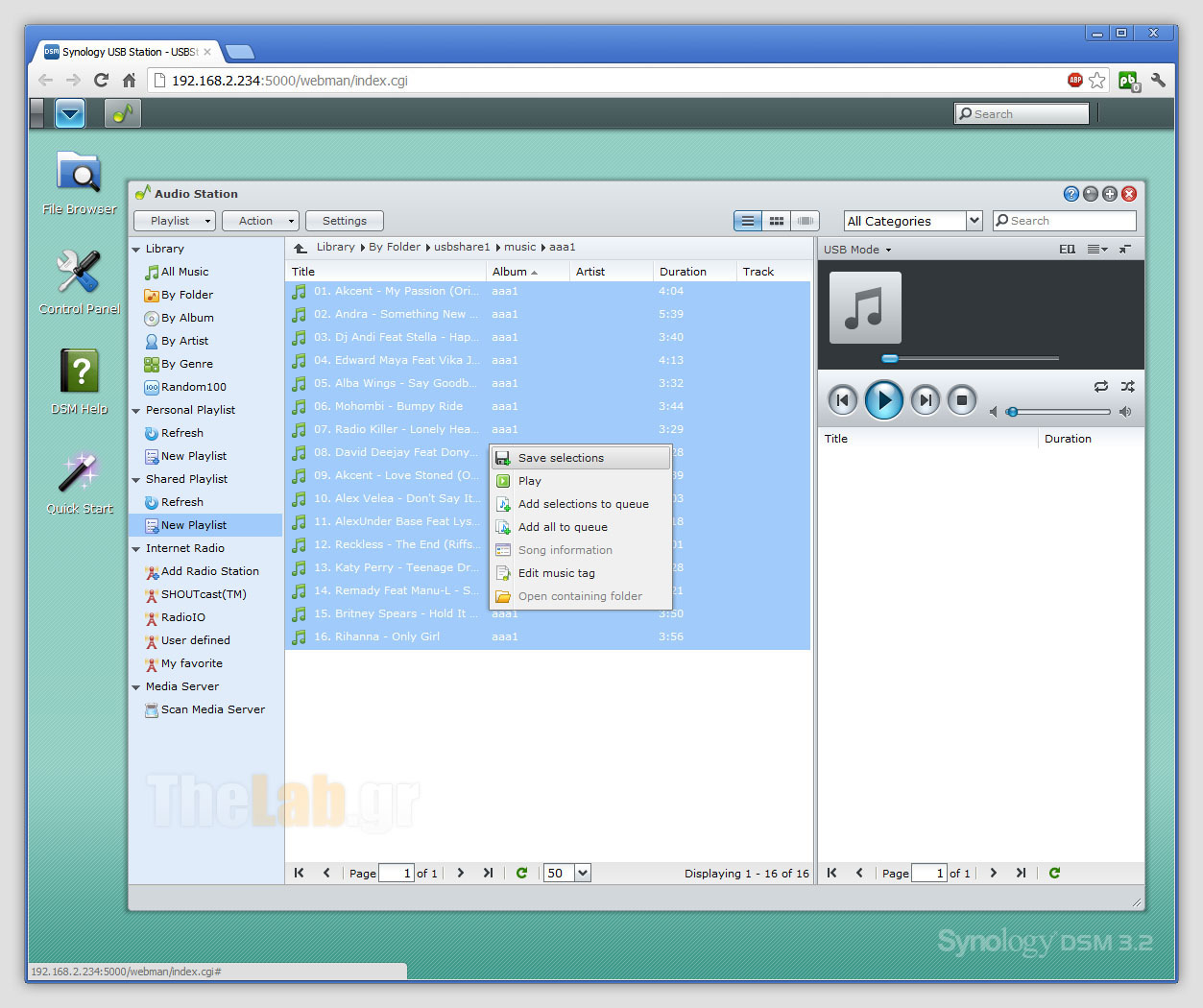
Task: Select song 16. Rihanna - Only Girl
Action: [x=547, y=636]
